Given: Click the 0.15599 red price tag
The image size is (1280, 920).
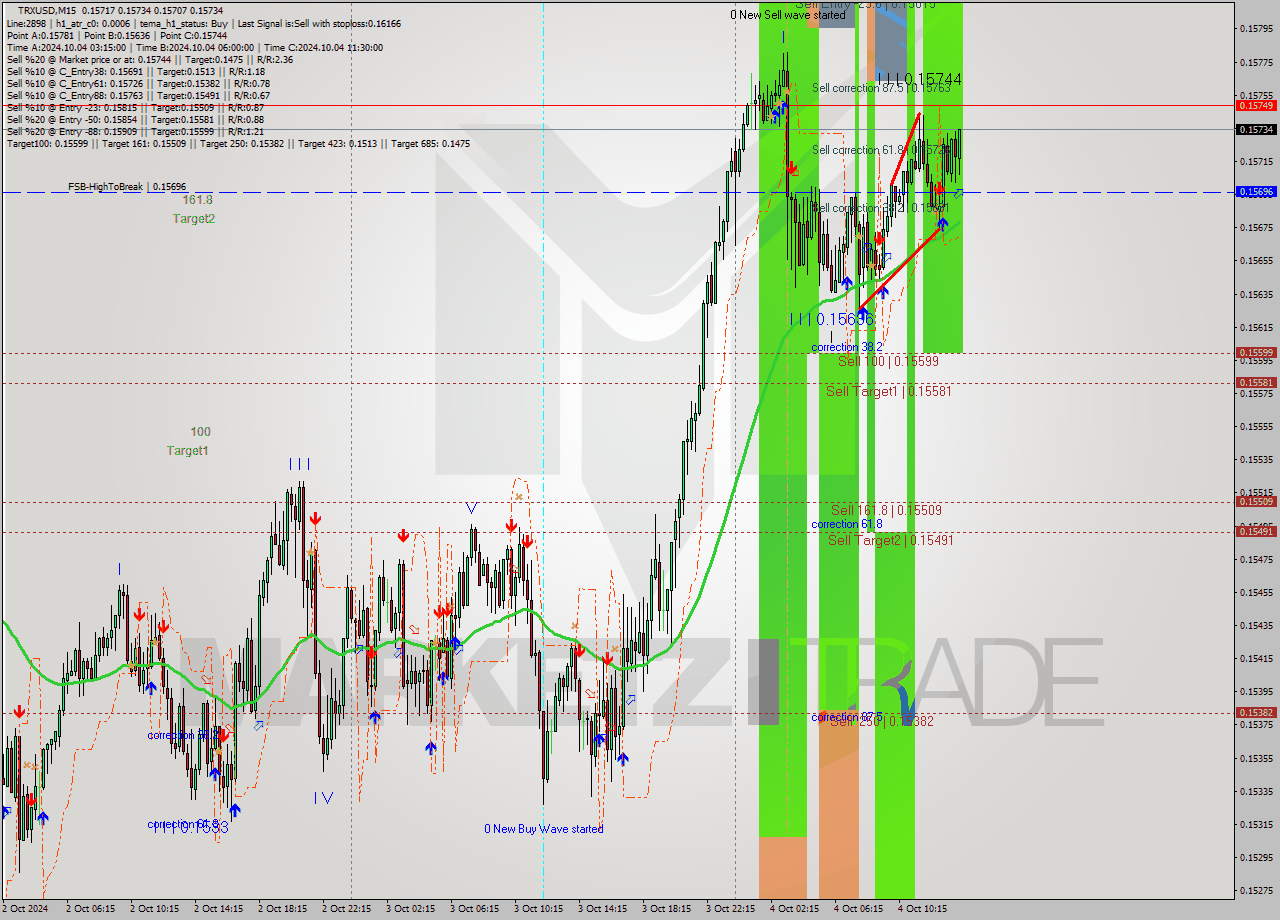Looking at the screenshot, I should coord(1256,353).
